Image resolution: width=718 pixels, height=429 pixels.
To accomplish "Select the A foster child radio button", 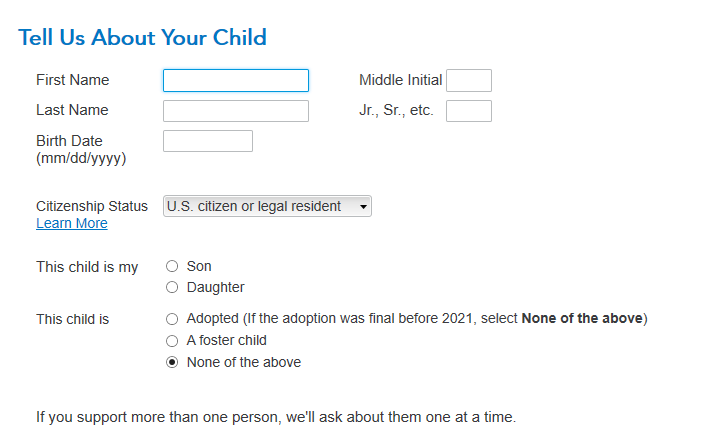I will pyautogui.click(x=172, y=341).
